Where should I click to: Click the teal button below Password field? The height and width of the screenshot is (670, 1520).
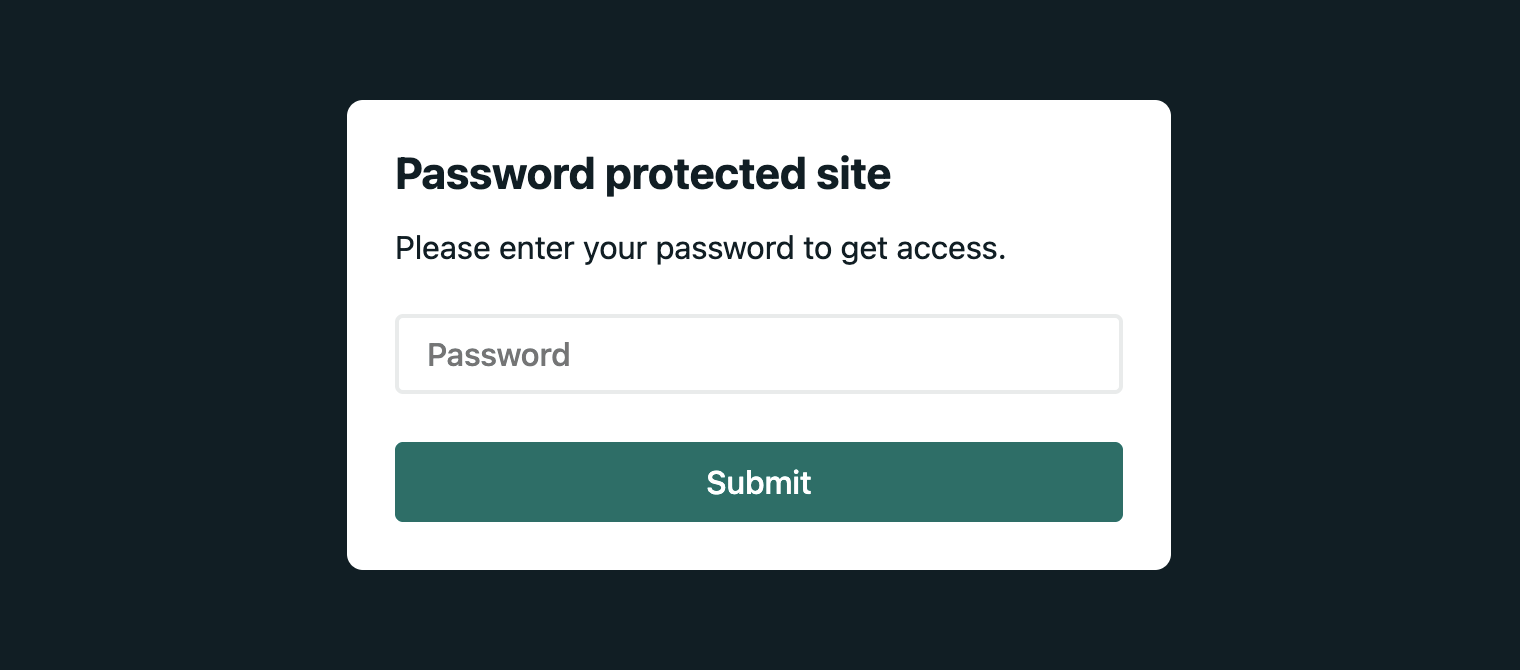(758, 482)
